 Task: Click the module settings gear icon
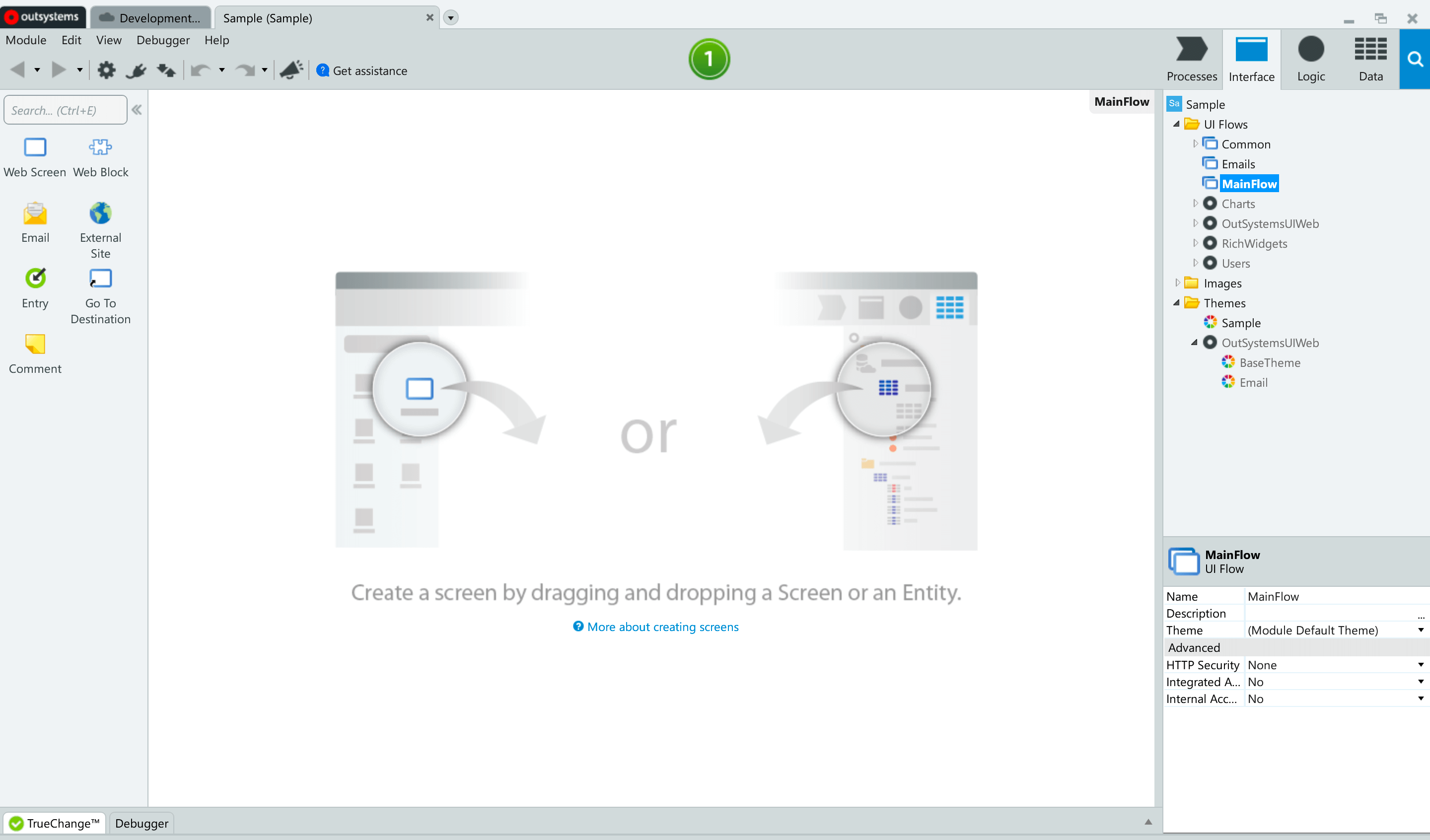point(106,70)
